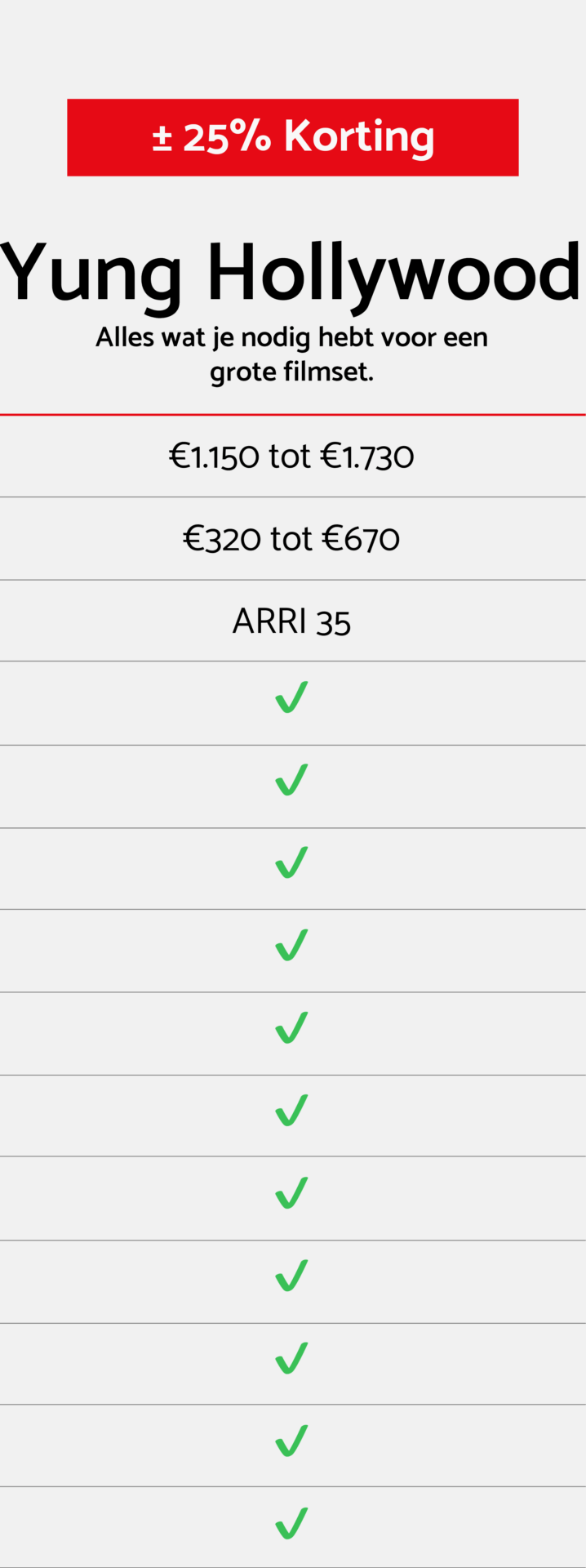The width and height of the screenshot is (586, 1568).
Task: Click the ninth green checkmark in the list
Action: 291,1358
